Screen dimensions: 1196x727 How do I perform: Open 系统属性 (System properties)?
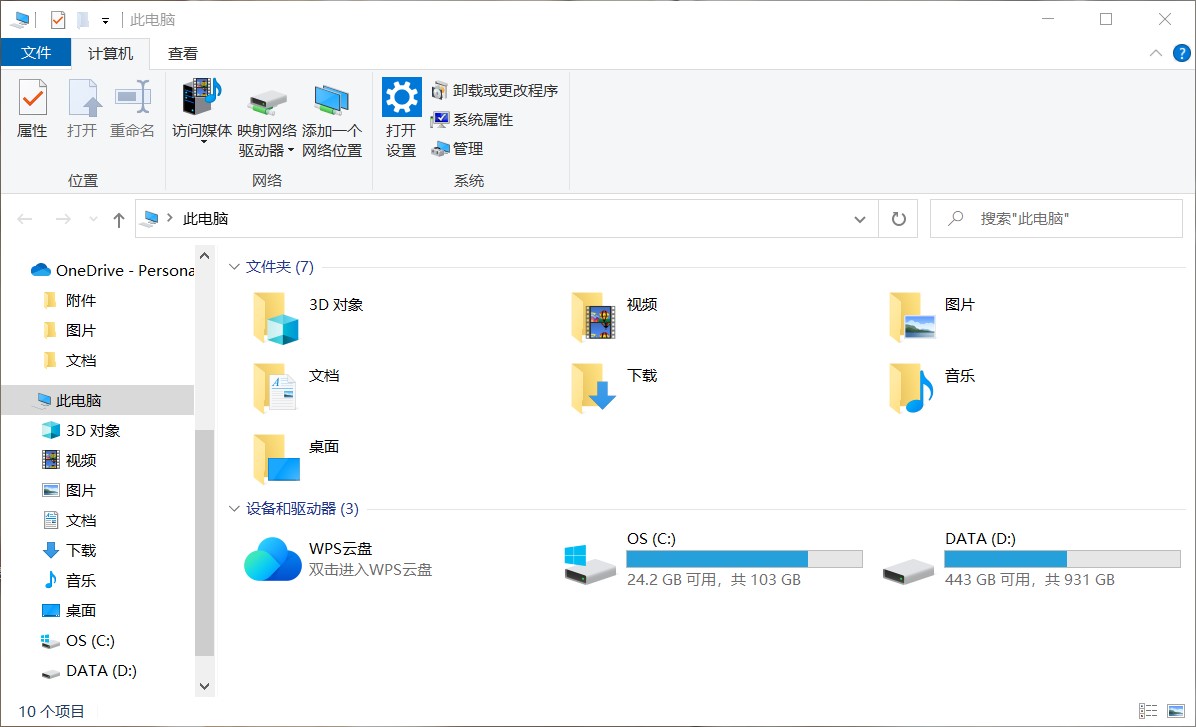click(477, 119)
